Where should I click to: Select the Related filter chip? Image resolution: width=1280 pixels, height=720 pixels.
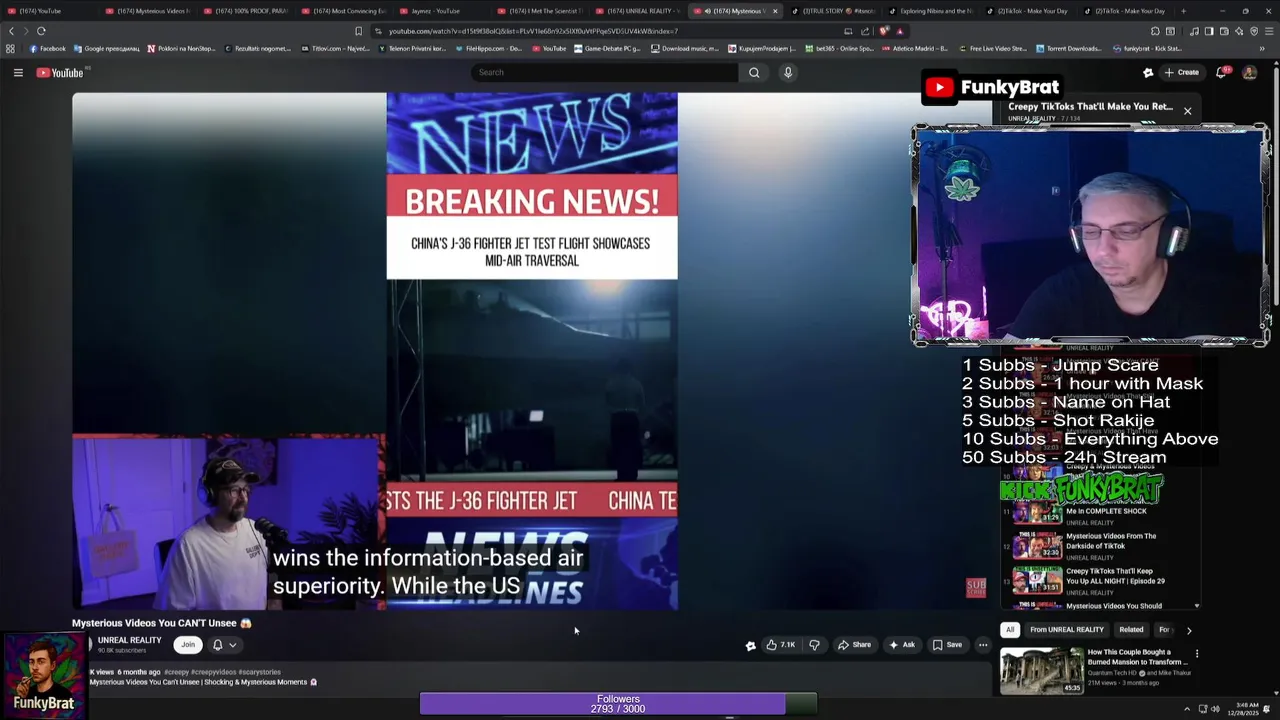1131,630
